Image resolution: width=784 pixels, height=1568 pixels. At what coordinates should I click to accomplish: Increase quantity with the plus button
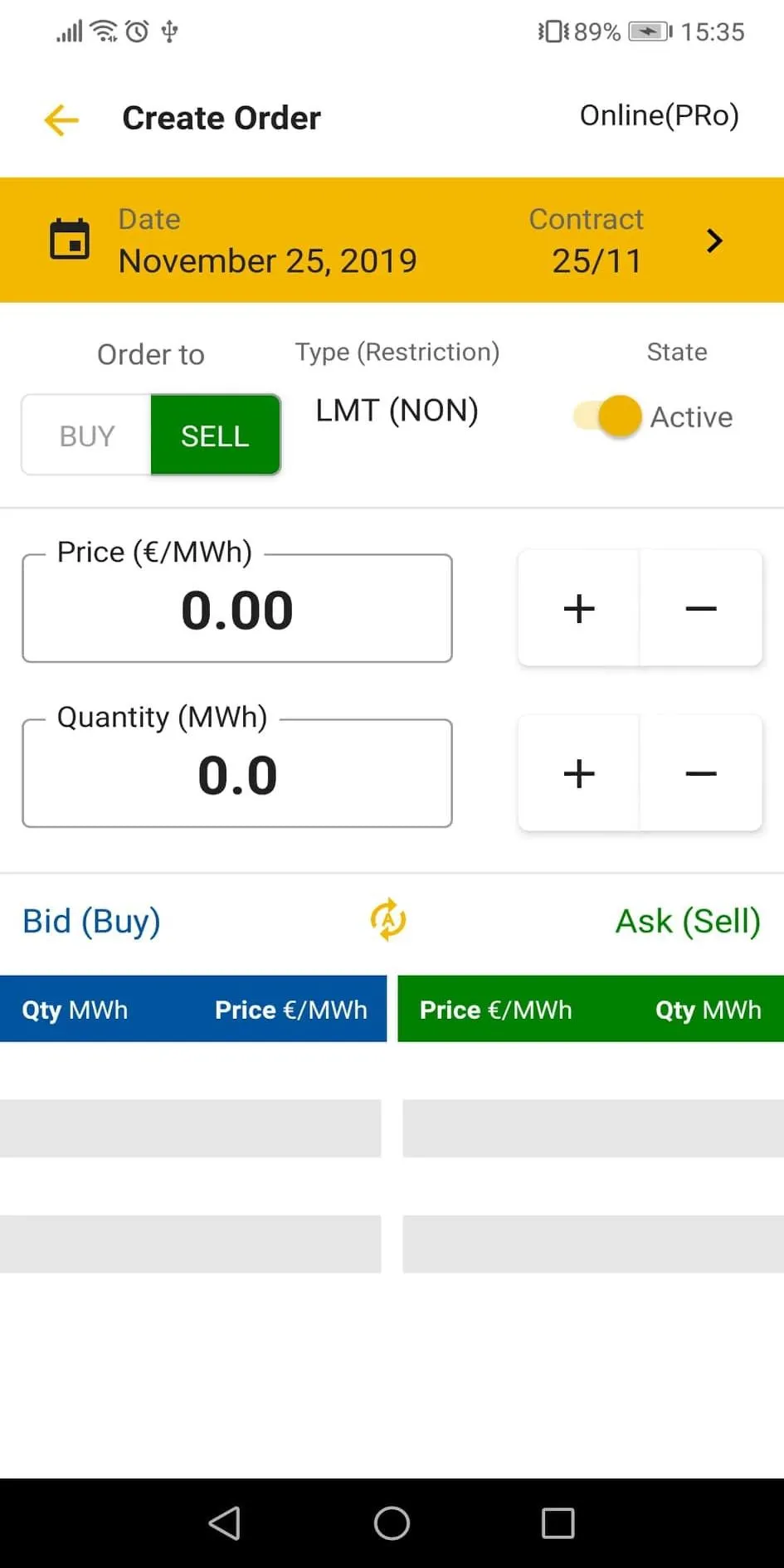coord(579,773)
